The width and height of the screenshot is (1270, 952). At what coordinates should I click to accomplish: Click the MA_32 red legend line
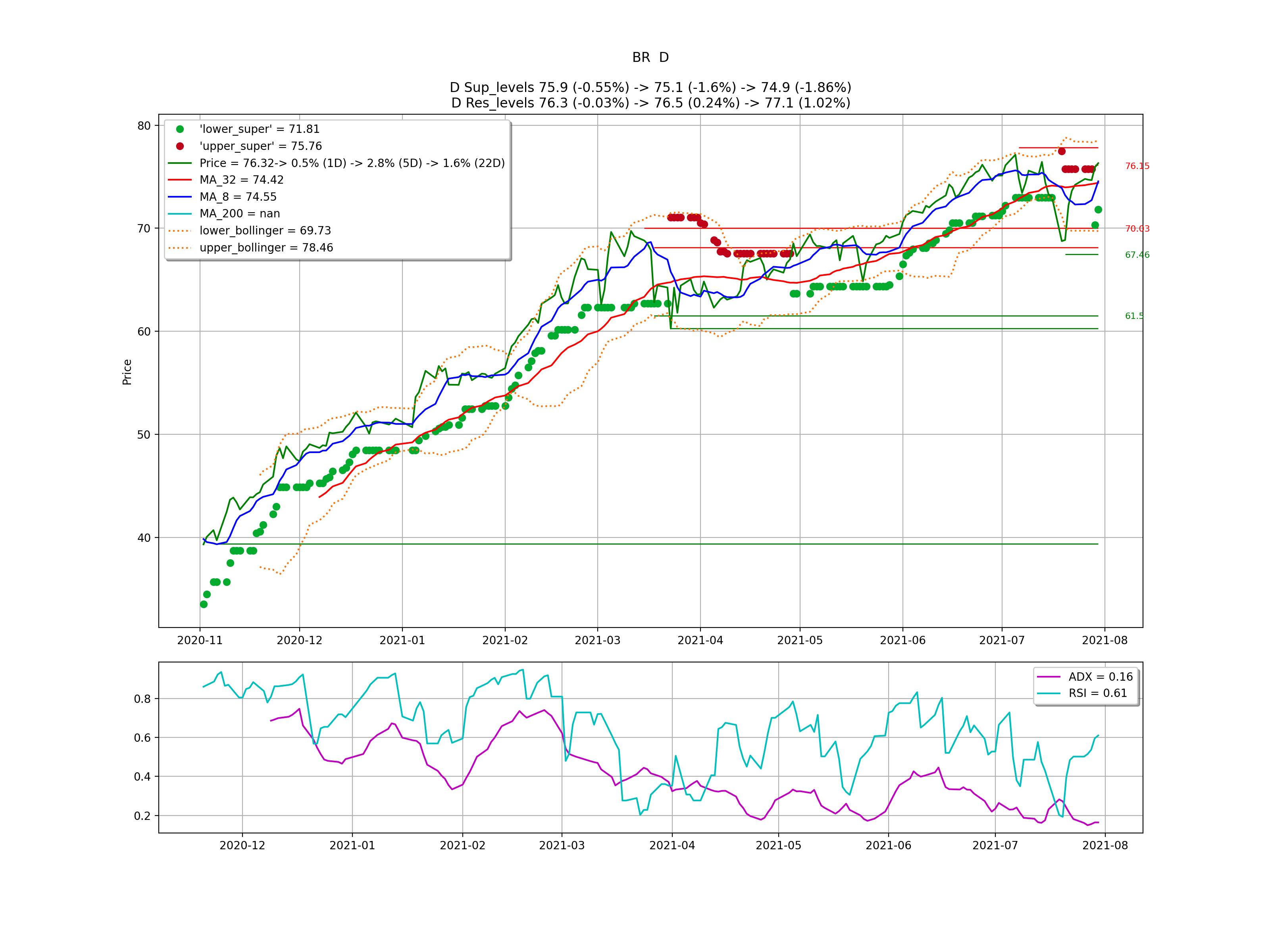click(180, 180)
